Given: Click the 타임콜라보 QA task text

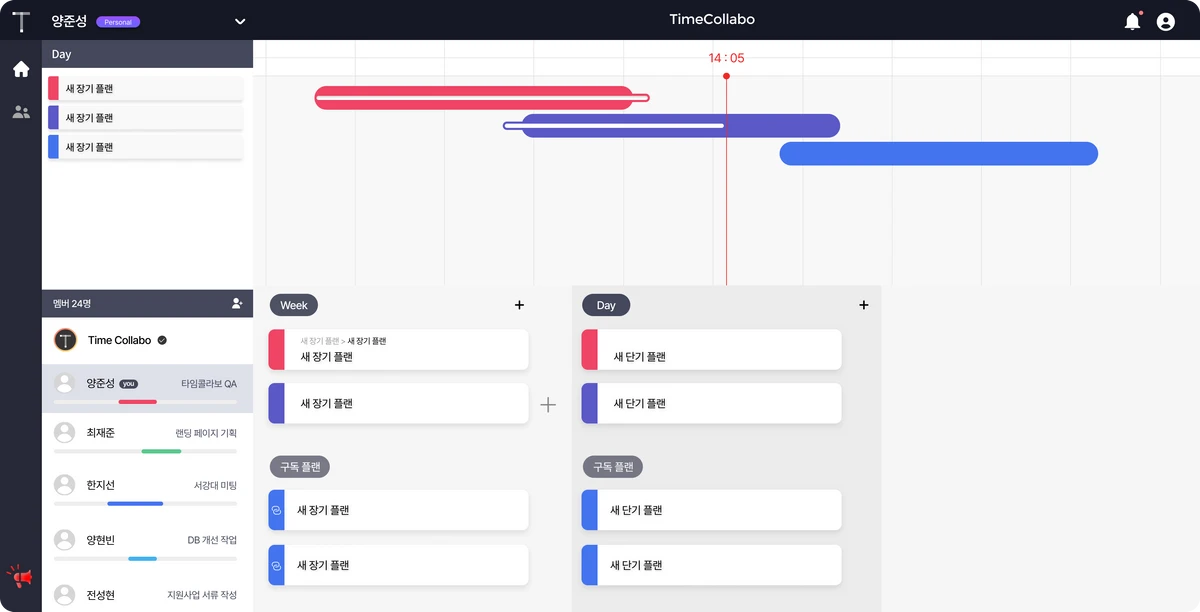Looking at the screenshot, I should tap(209, 384).
